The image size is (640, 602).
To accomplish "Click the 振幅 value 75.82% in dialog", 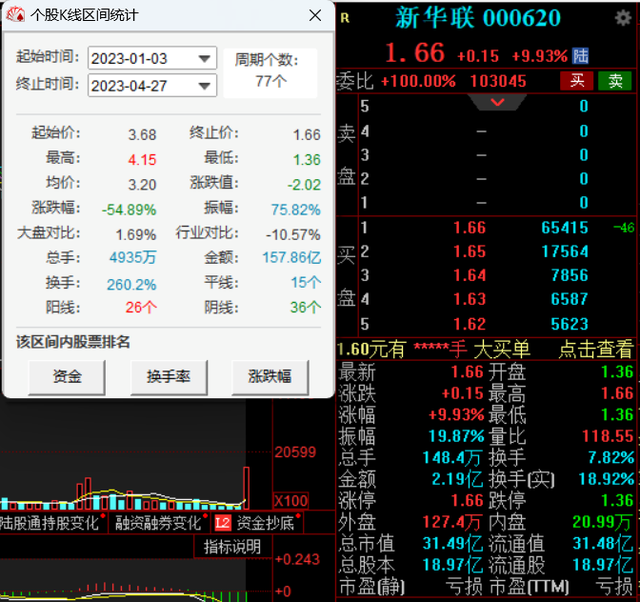I will click(x=296, y=210).
